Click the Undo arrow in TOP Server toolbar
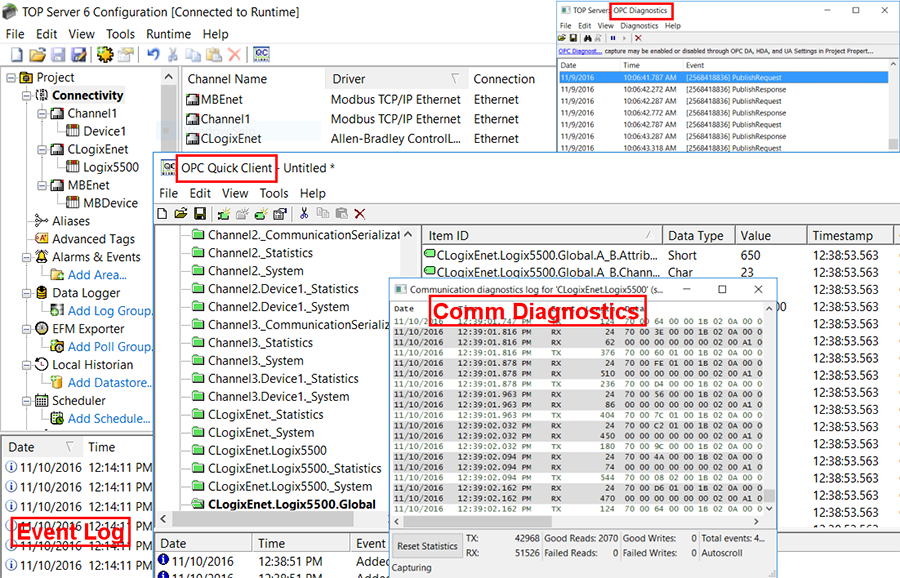Image resolution: width=900 pixels, height=578 pixels. [x=153, y=55]
